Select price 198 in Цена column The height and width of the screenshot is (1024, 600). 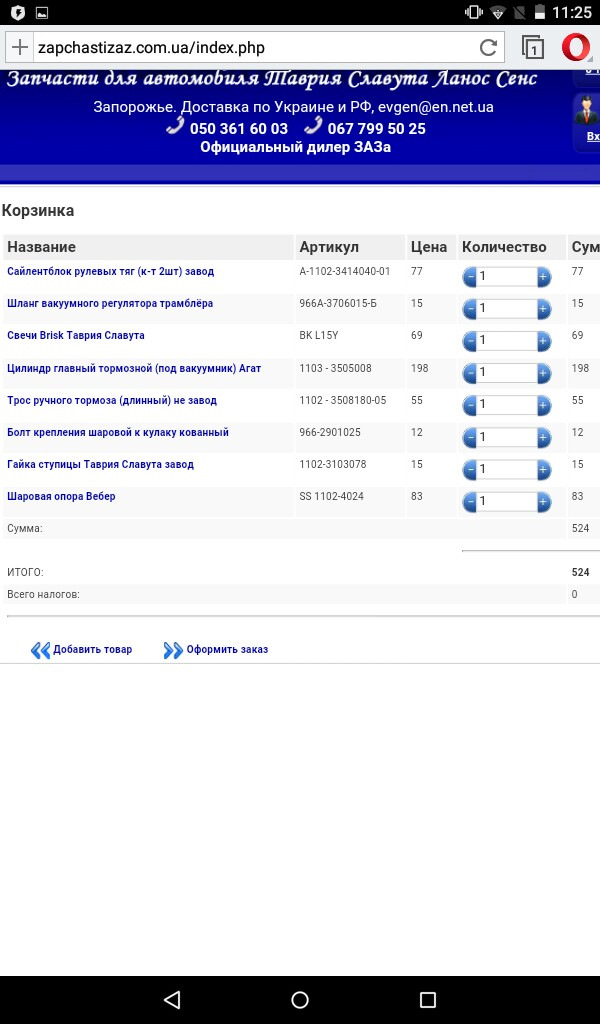[x=420, y=368]
